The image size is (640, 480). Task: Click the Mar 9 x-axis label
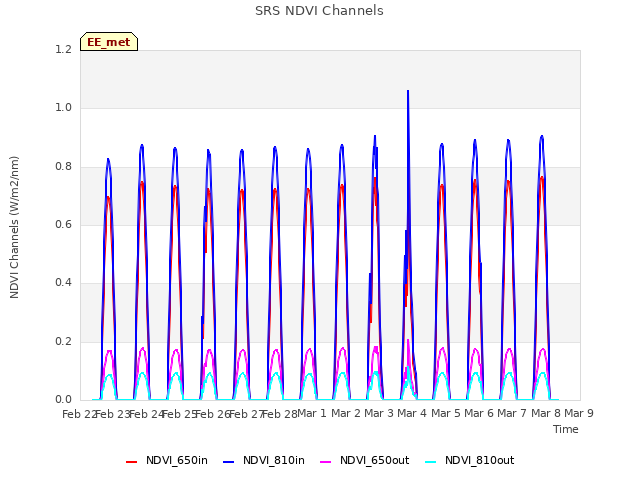pos(579,413)
